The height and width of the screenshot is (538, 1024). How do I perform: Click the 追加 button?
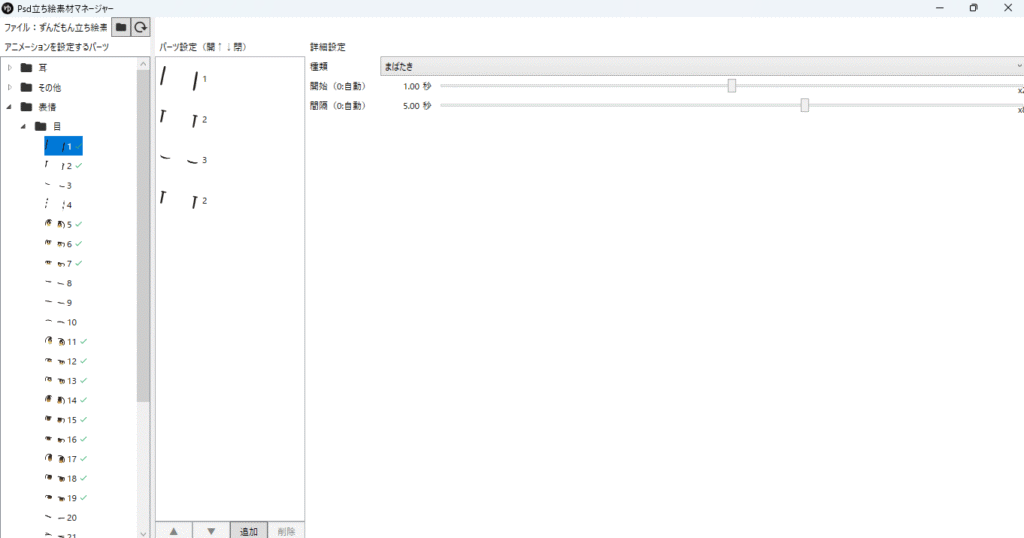pyautogui.click(x=248, y=530)
